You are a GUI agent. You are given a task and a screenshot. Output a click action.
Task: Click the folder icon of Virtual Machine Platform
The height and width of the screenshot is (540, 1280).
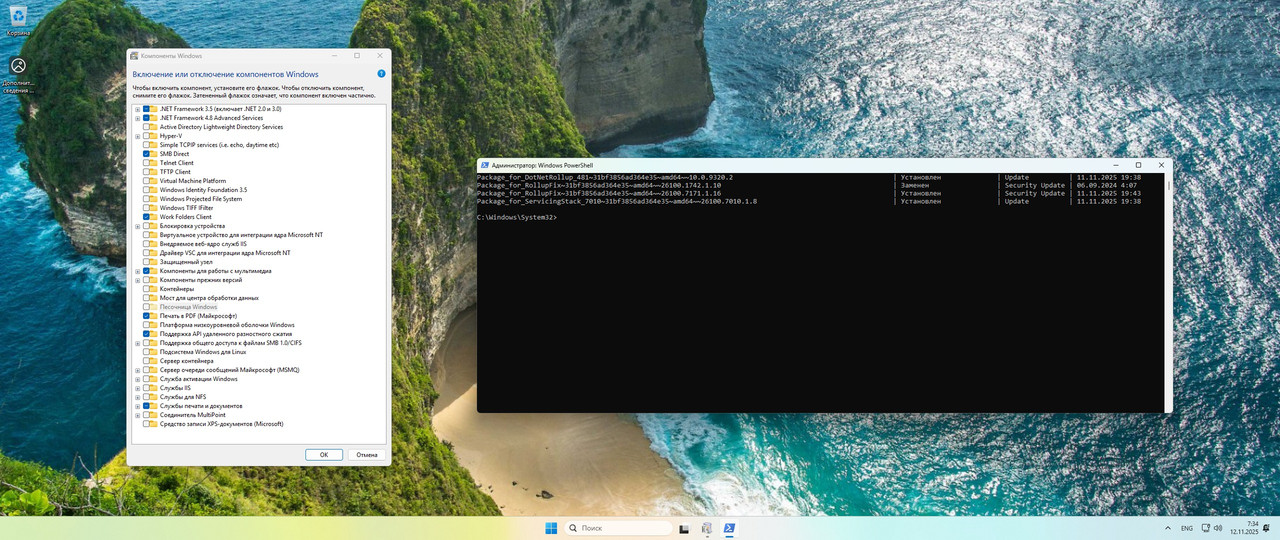[154, 181]
